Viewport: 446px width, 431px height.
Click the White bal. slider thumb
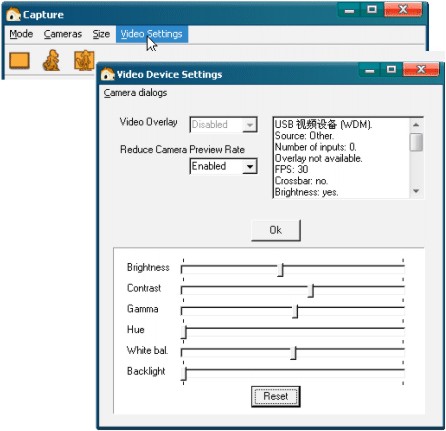(x=293, y=353)
